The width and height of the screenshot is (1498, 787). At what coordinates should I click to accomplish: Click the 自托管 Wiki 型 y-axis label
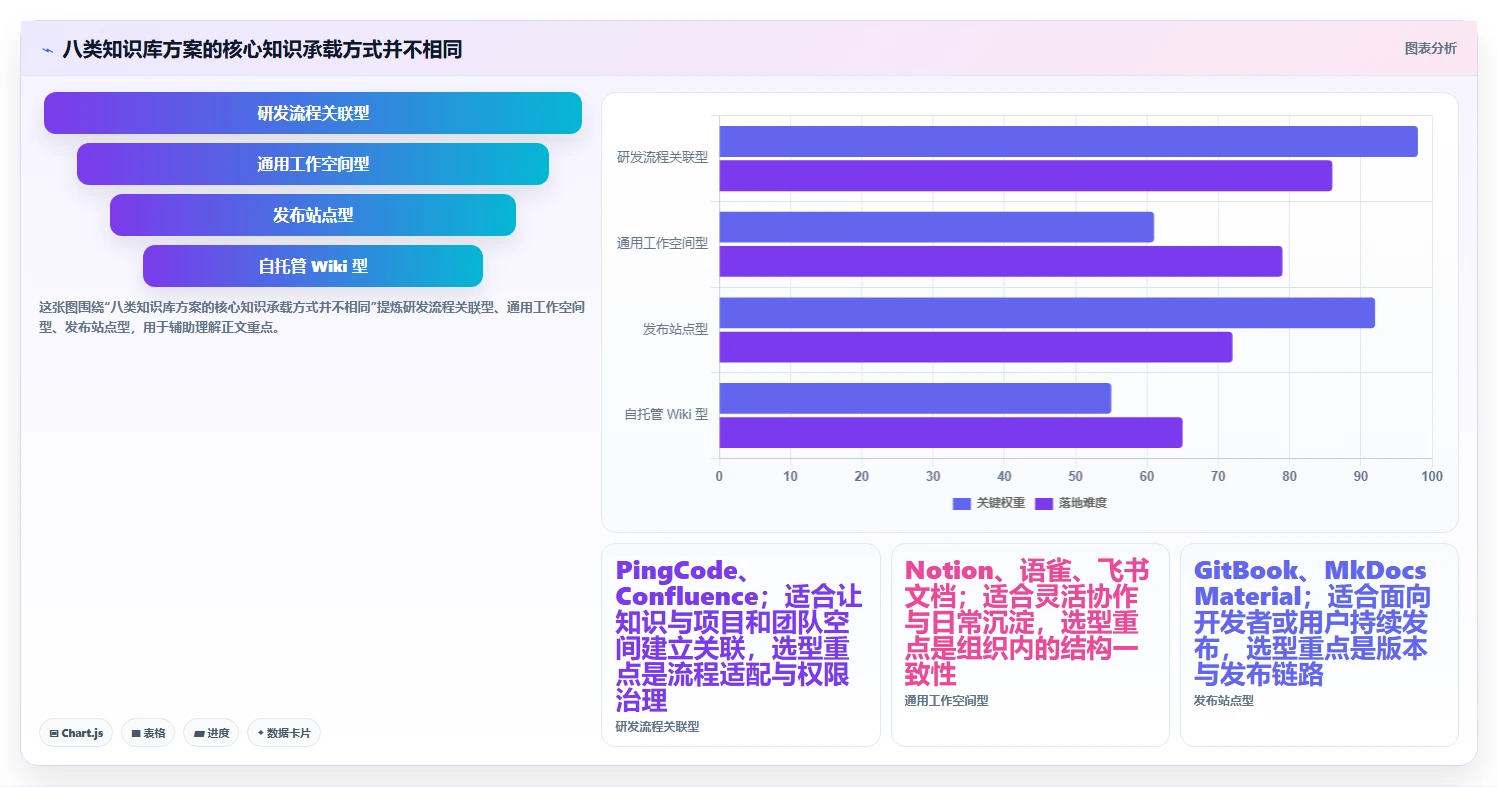pos(666,414)
